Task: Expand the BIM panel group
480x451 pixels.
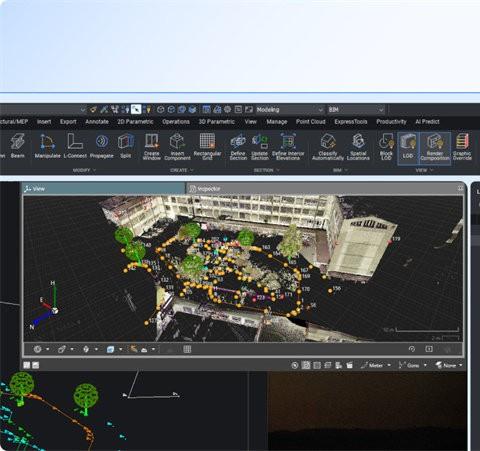Action: pyautogui.click(x=340, y=170)
